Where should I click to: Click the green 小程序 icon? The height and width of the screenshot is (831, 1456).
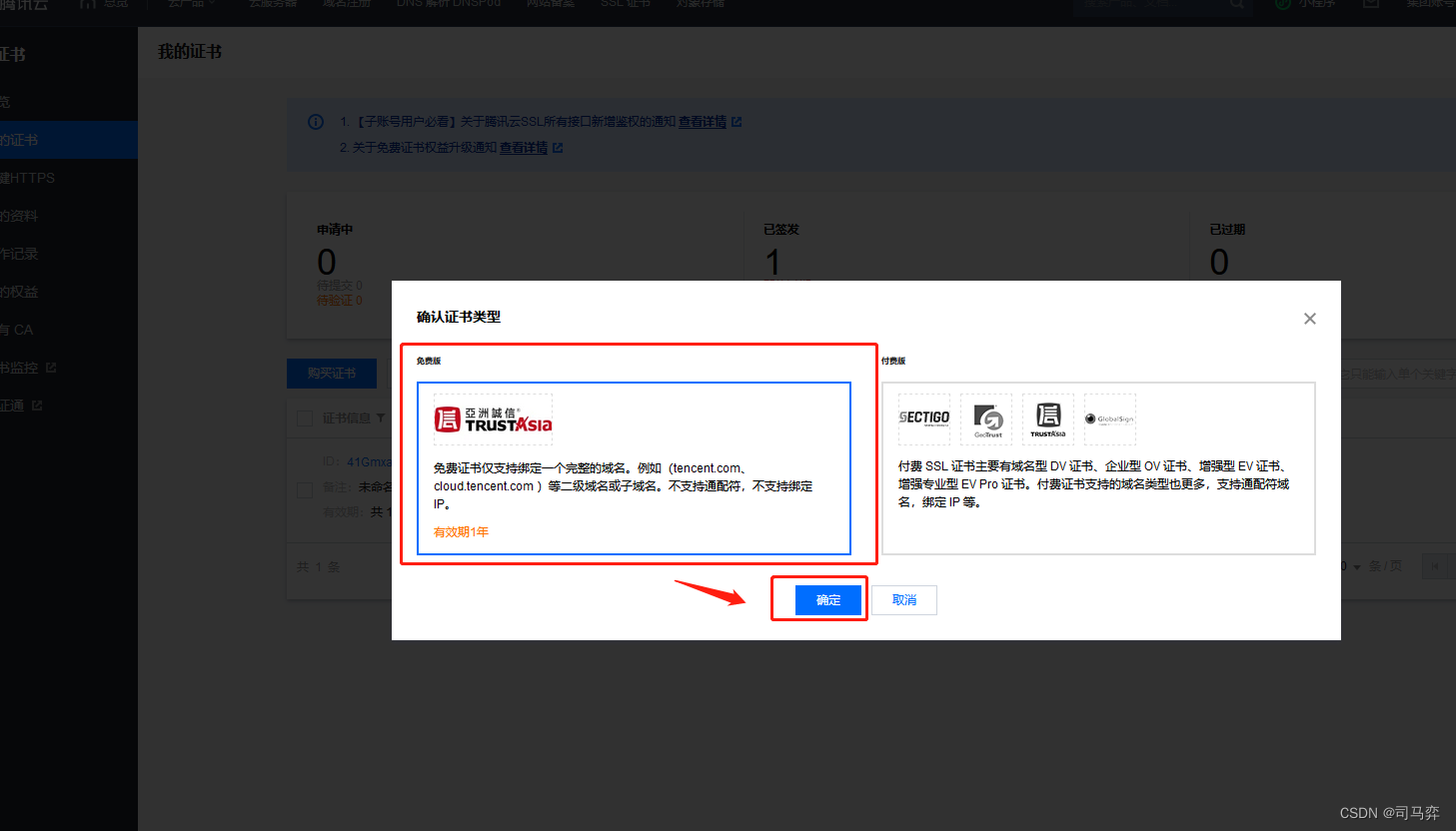coord(1283,4)
